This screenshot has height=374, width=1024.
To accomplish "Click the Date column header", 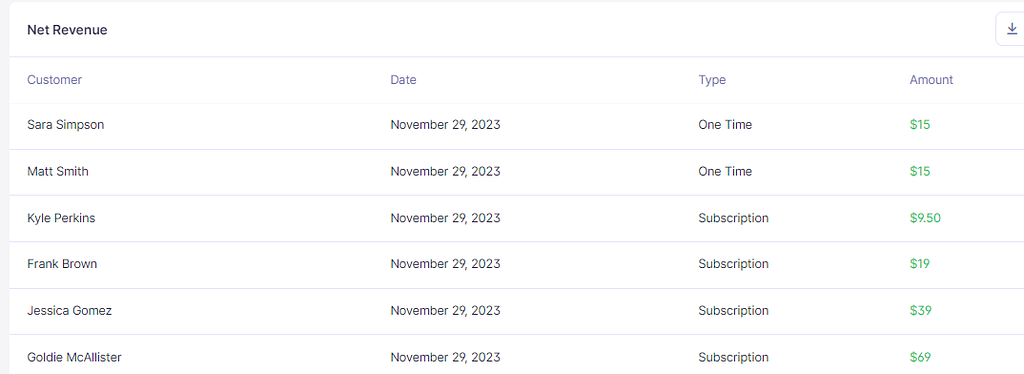I will [x=403, y=80].
